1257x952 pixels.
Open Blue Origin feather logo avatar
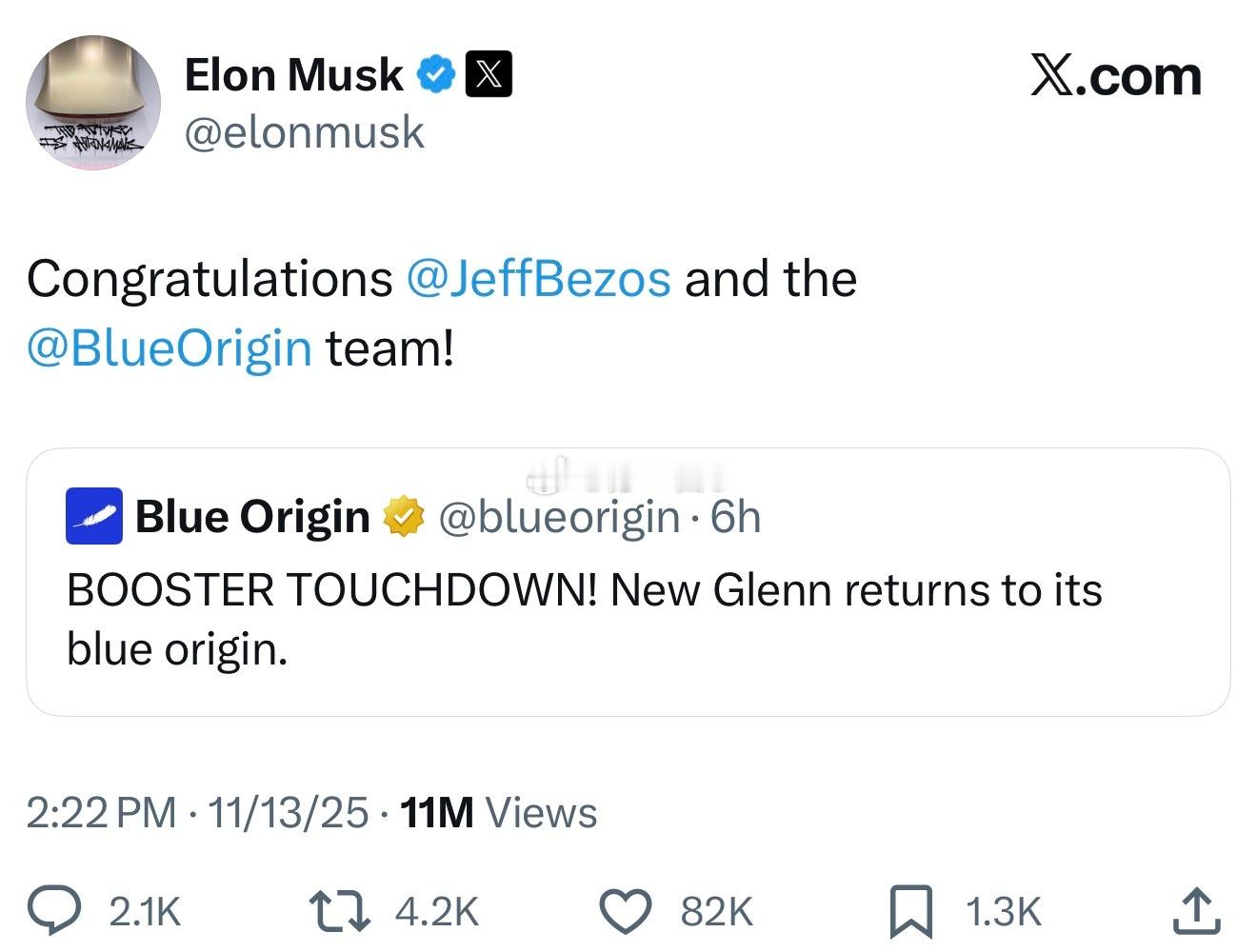(93, 516)
